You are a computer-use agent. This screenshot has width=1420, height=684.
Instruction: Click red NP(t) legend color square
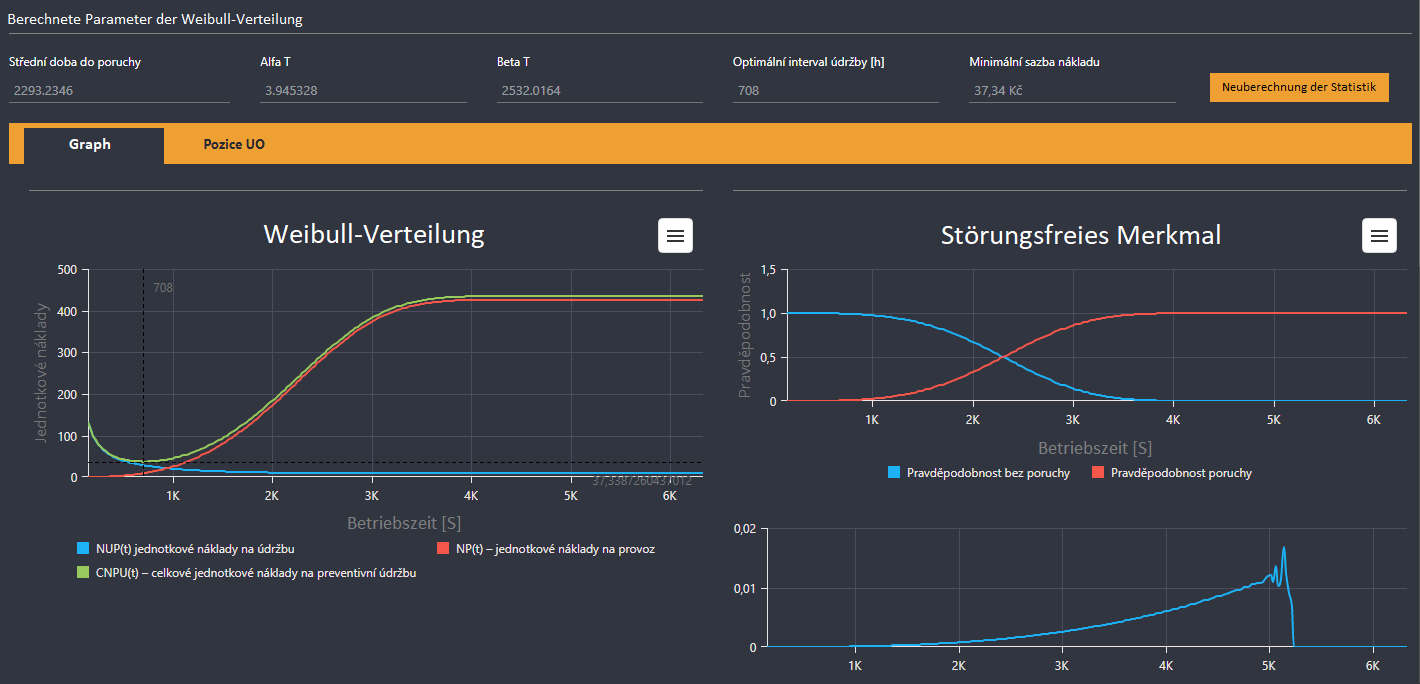click(444, 548)
